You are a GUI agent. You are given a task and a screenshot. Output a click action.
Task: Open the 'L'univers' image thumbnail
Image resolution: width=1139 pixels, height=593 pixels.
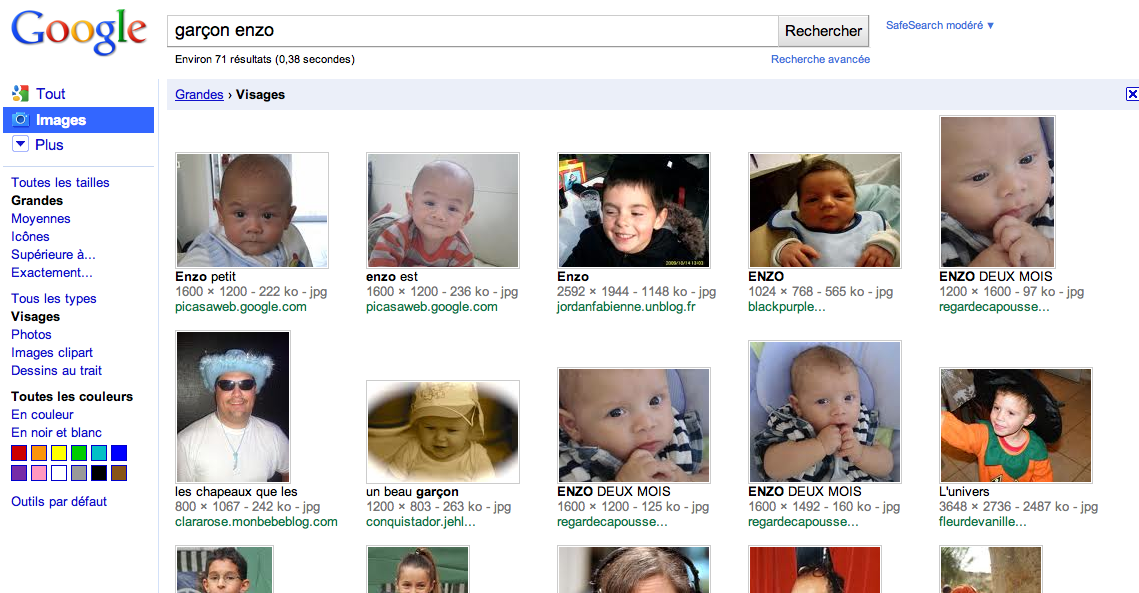pyautogui.click(x=1015, y=426)
